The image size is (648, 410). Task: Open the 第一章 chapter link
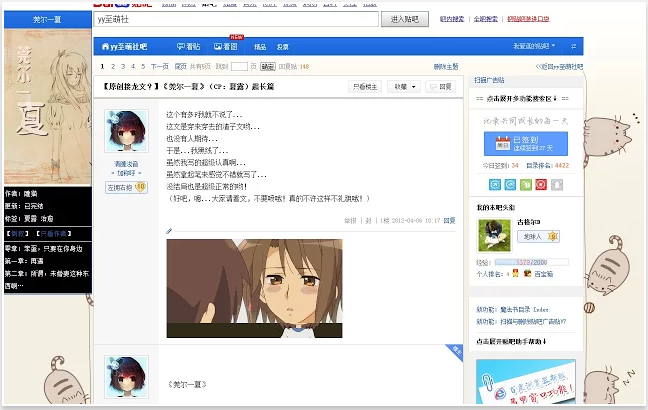click(x=24, y=261)
